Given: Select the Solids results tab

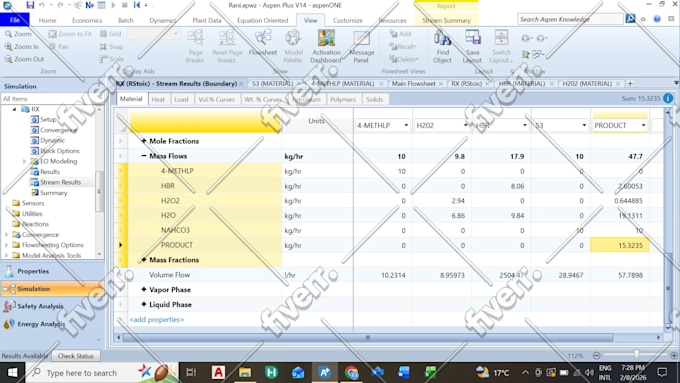Looking at the screenshot, I should click(x=374, y=99).
